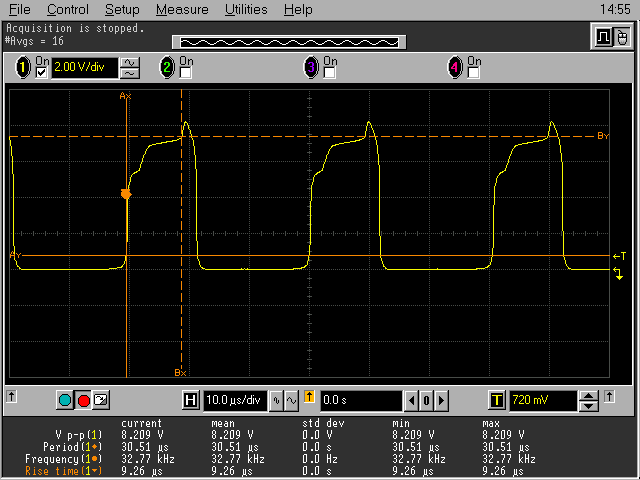Click the mean Frequency value 32.77 kHz
The width and height of the screenshot is (640, 480).
coord(238,459)
